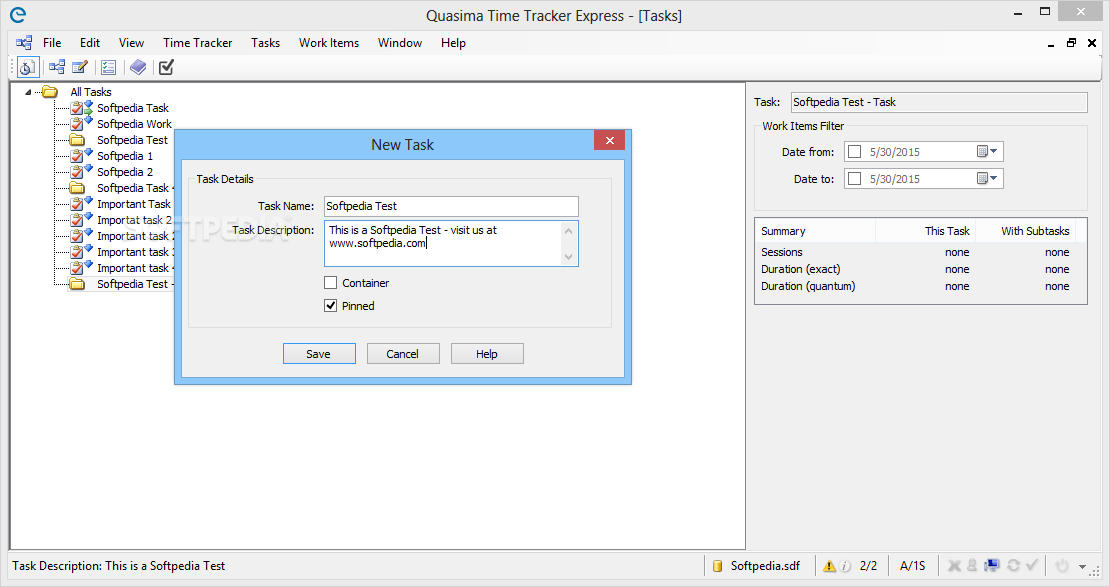Click the Cancel button
The image size is (1110, 587).
403,353
